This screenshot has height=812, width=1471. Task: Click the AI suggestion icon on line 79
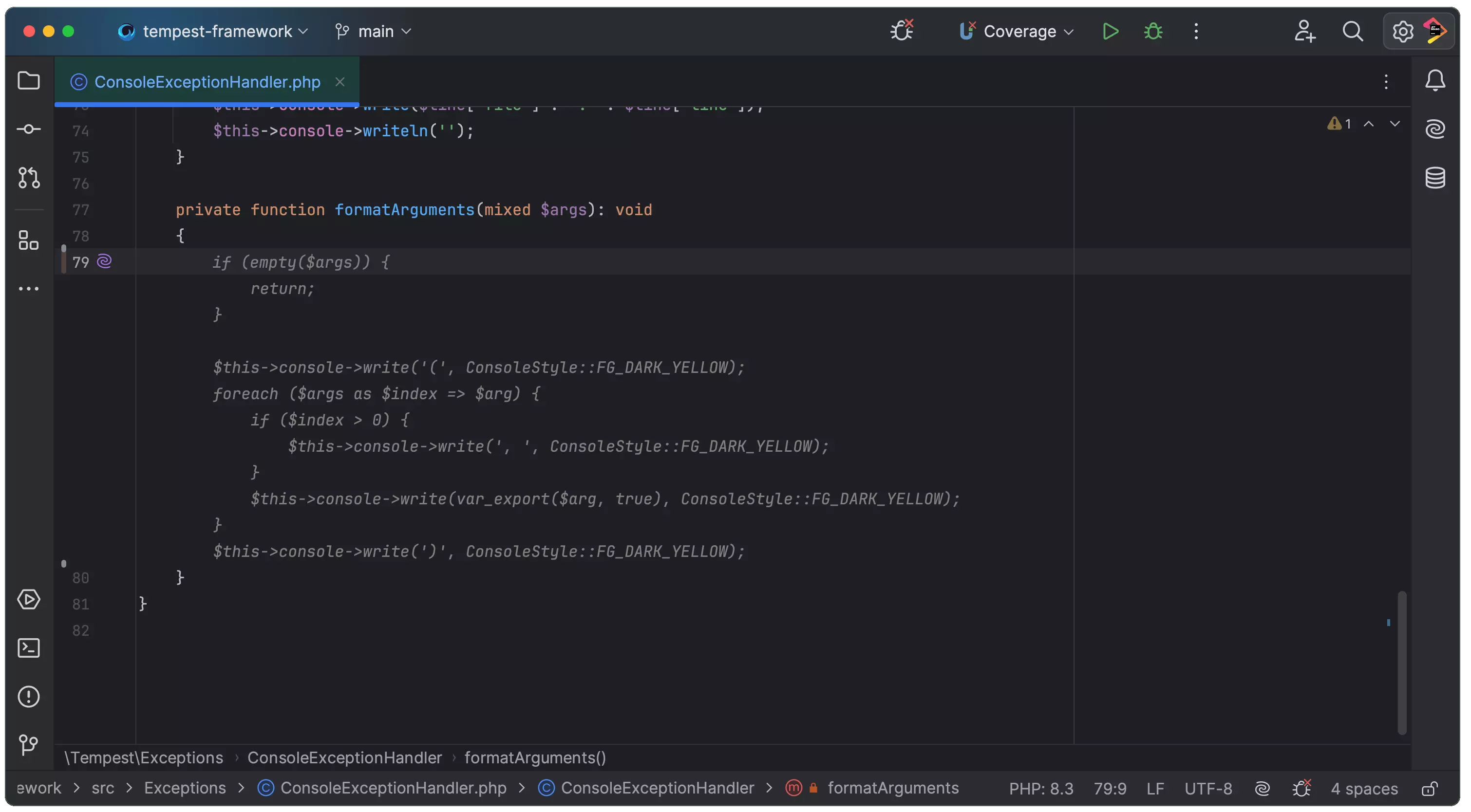(x=104, y=262)
